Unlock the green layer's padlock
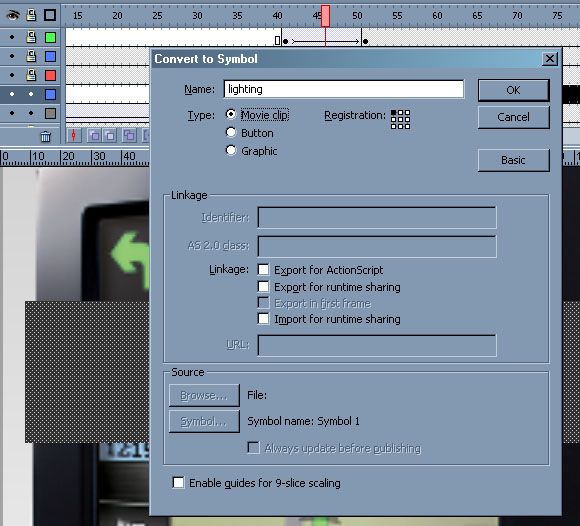The width and height of the screenshot is (580, 526). pos(31,37)
